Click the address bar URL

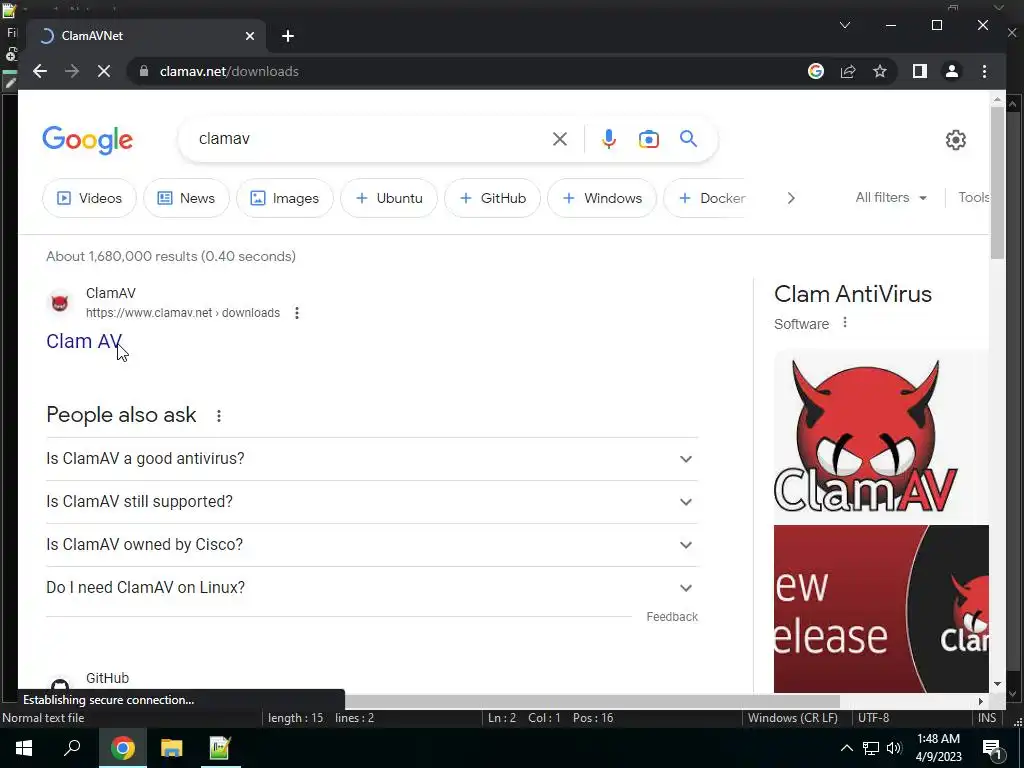click(229, 71)
